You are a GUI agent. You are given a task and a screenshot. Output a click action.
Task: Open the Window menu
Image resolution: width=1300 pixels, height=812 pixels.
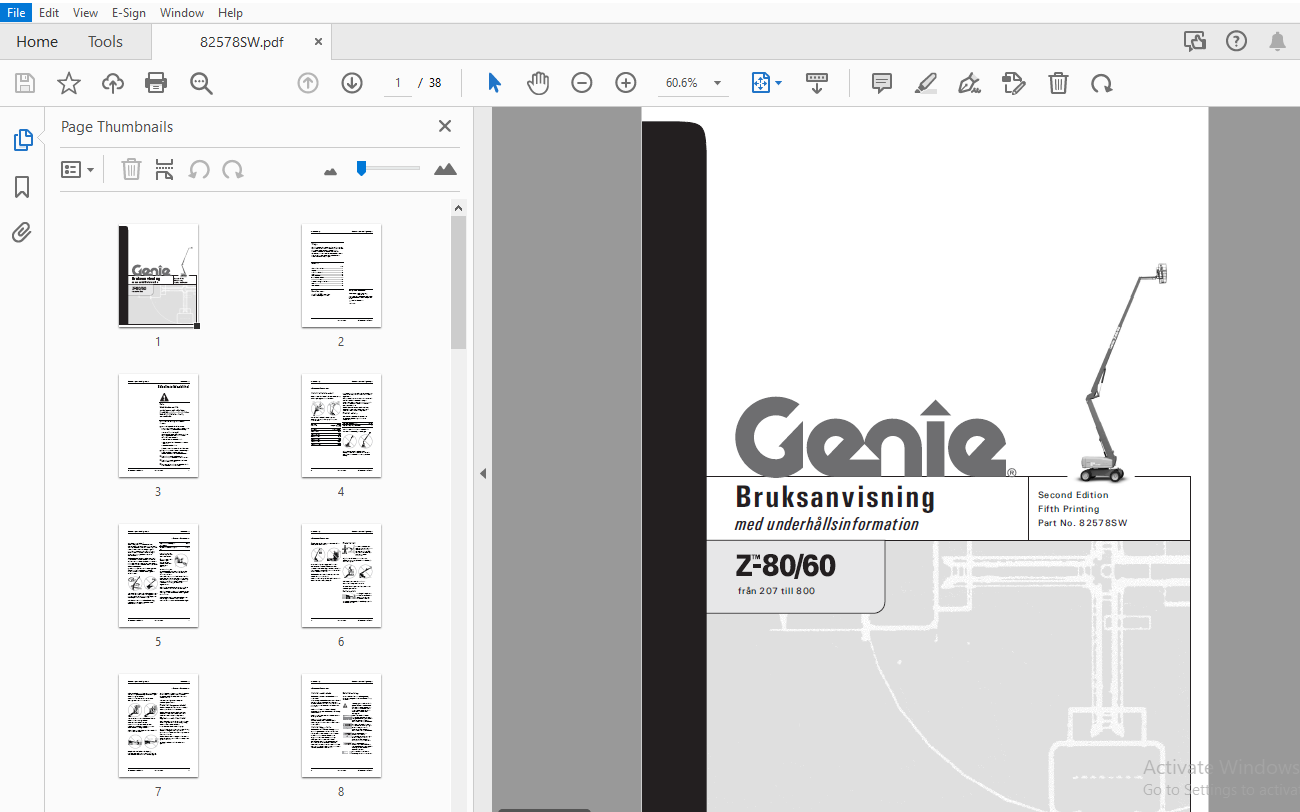182,13
